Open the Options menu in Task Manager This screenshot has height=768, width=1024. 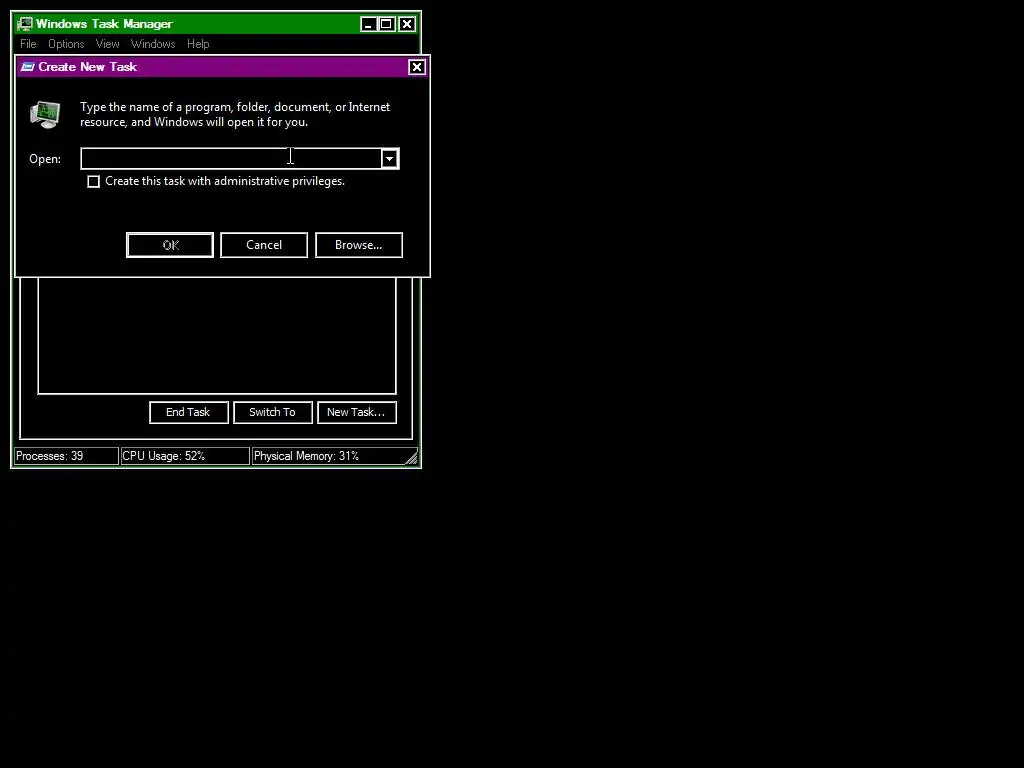pos(66,44)
